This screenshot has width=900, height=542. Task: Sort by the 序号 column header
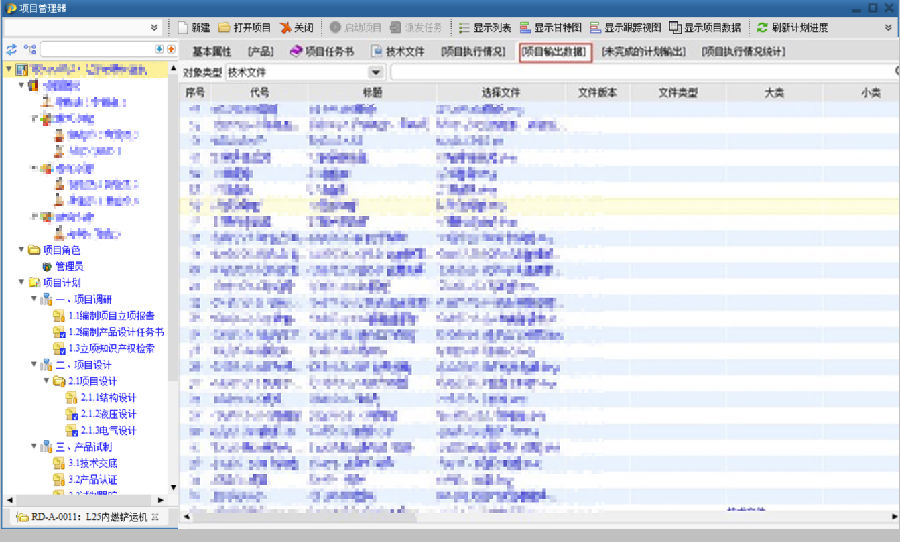pyautogui.click(x=195, y=92)
